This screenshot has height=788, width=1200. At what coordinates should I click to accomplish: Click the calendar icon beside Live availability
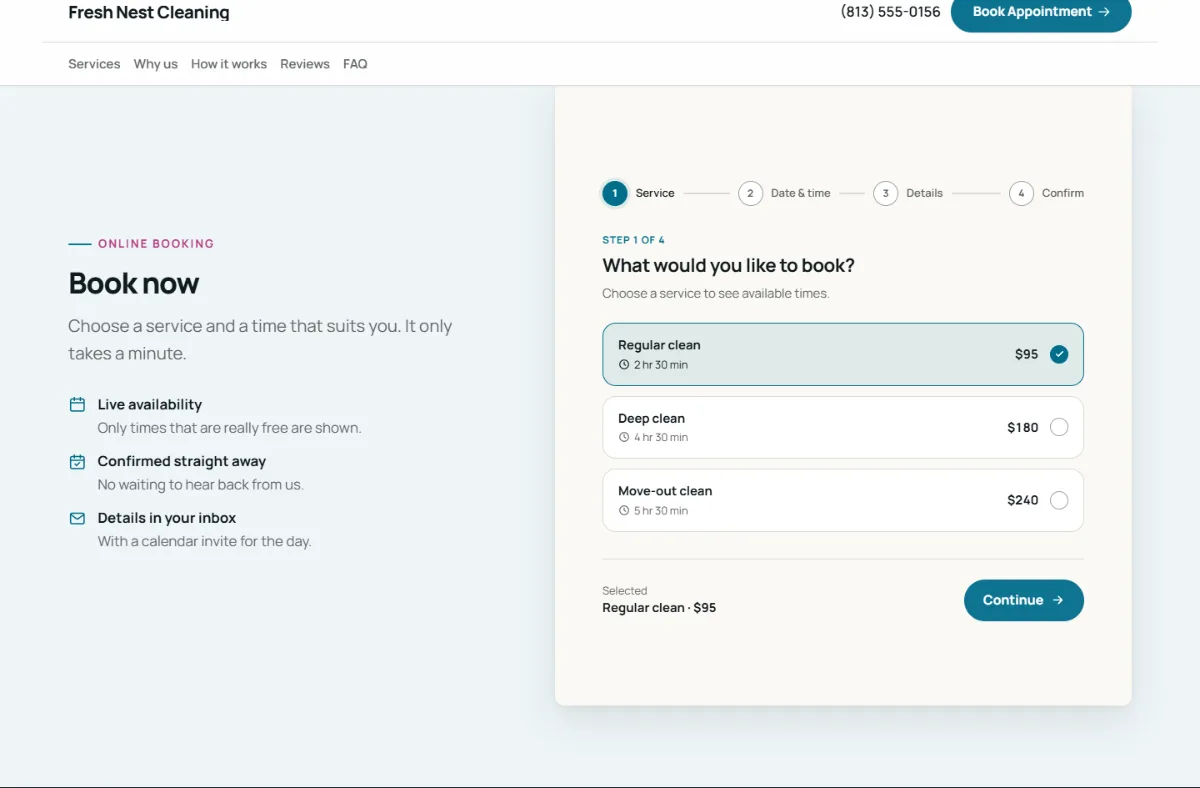[x=77, y=405]
